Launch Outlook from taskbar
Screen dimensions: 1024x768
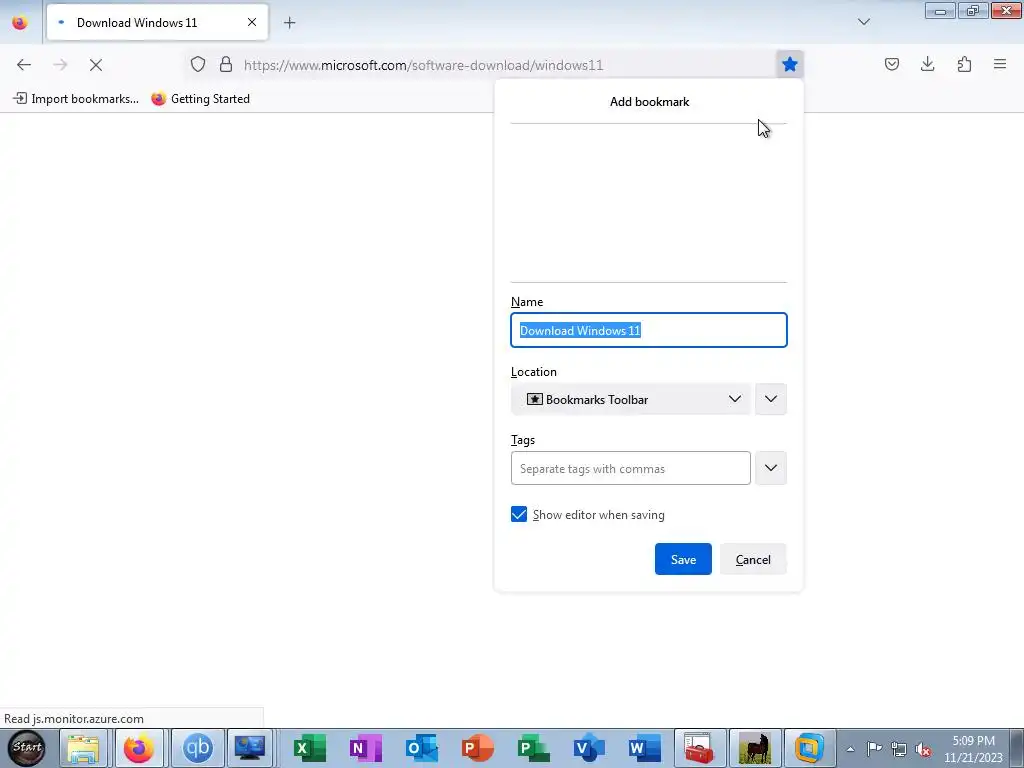[x=421, y=748]
